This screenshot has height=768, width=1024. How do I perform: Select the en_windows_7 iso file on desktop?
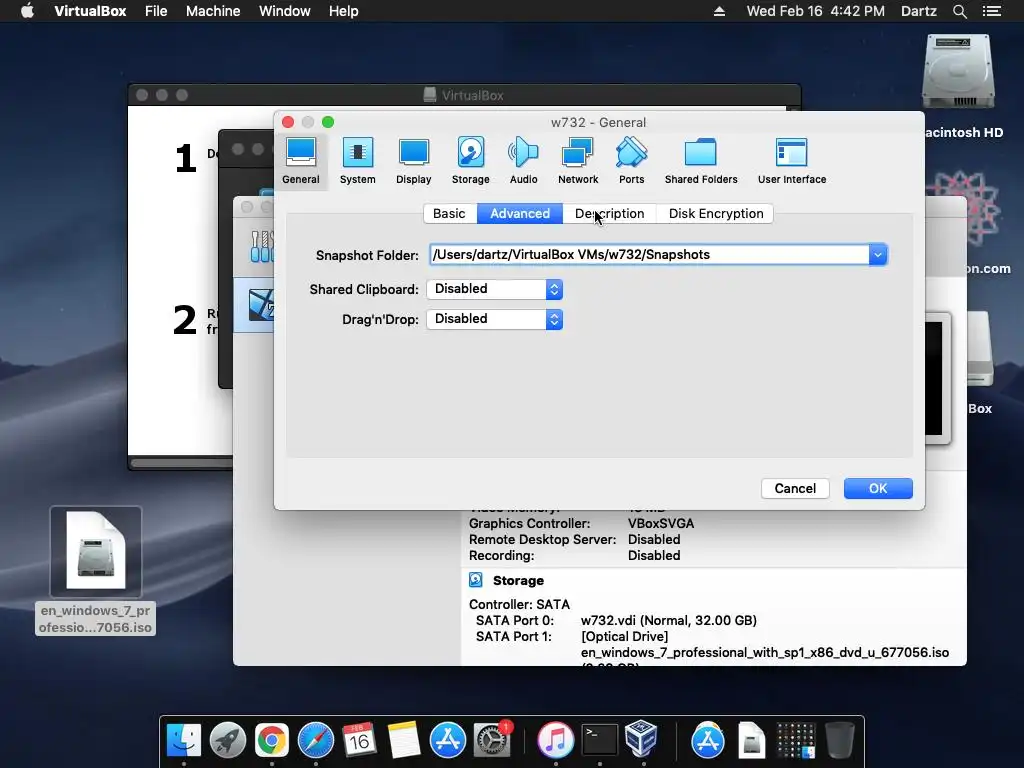95,570
